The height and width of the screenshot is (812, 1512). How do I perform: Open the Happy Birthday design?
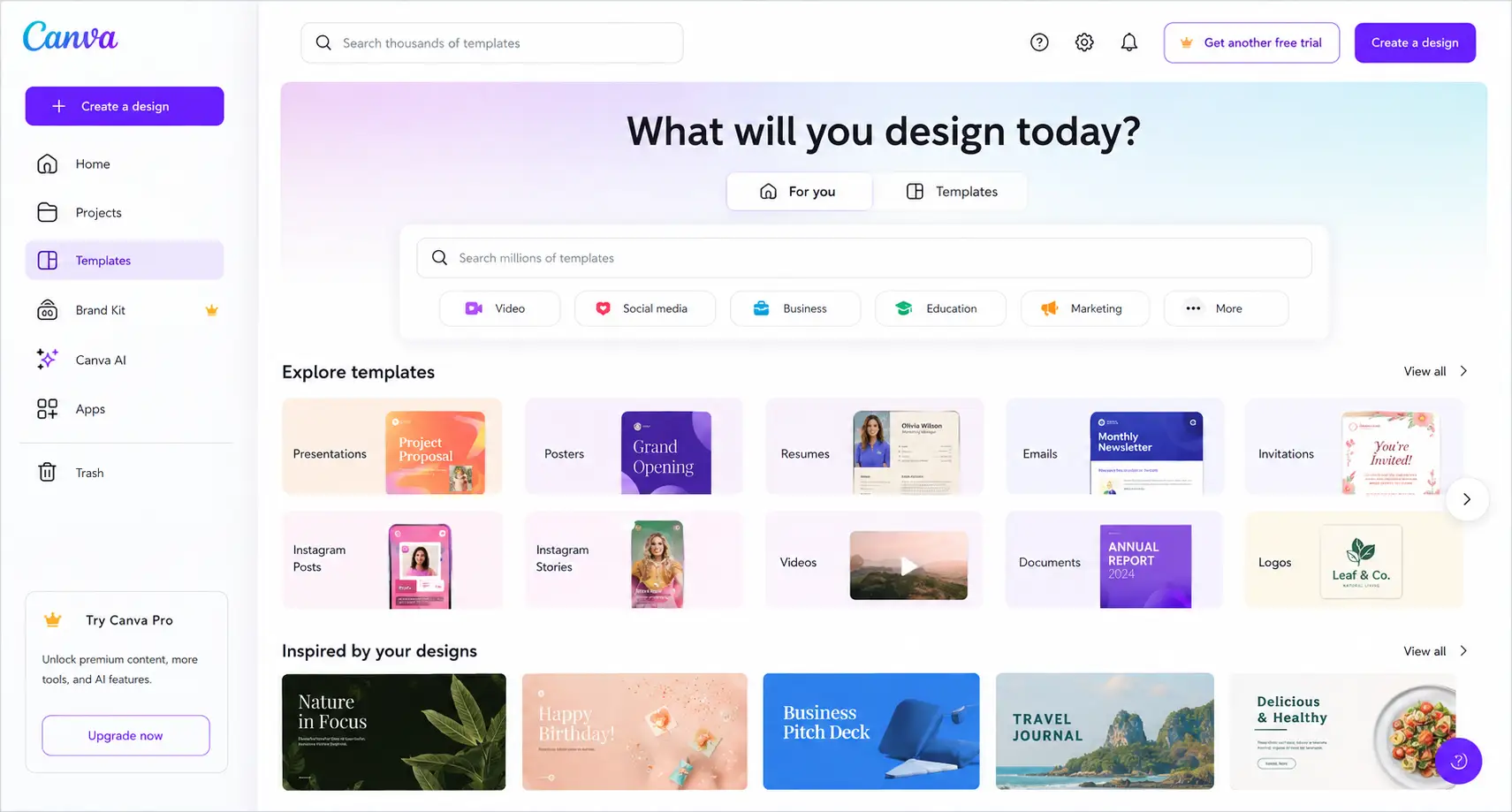(x=634, y=732)
